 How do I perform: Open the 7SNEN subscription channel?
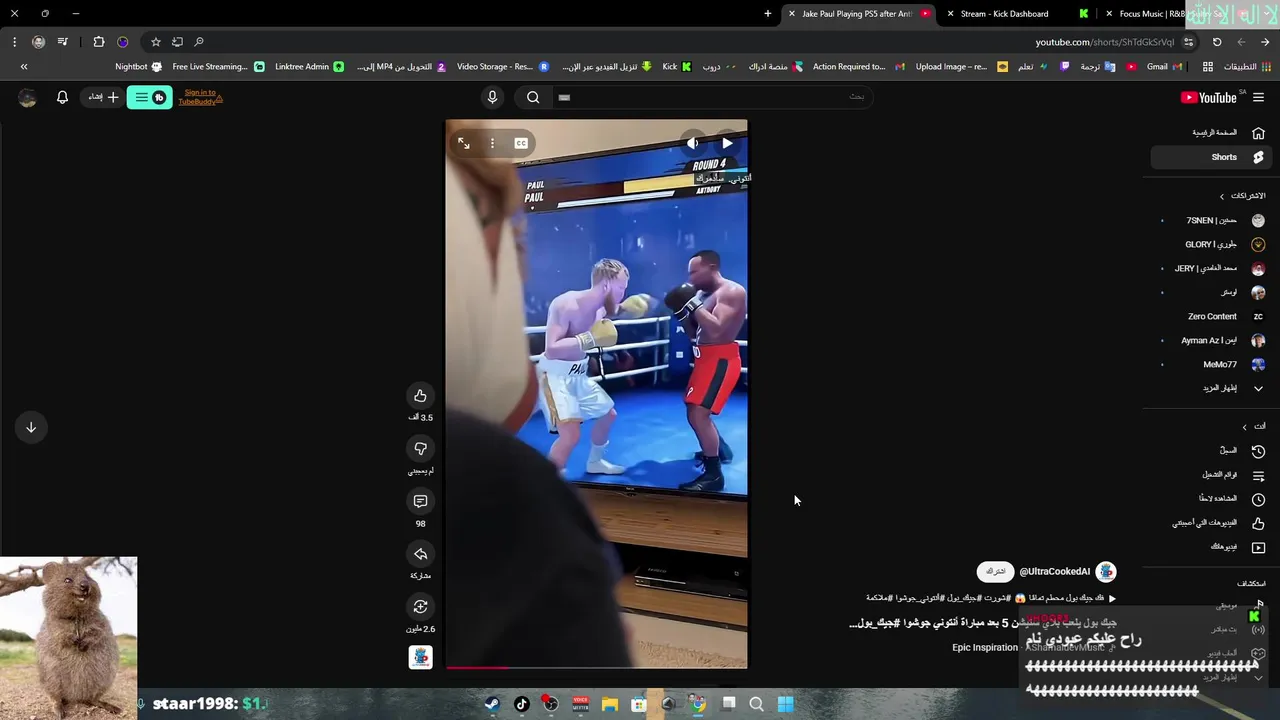pyautogui.click(x=1209, y=220)
